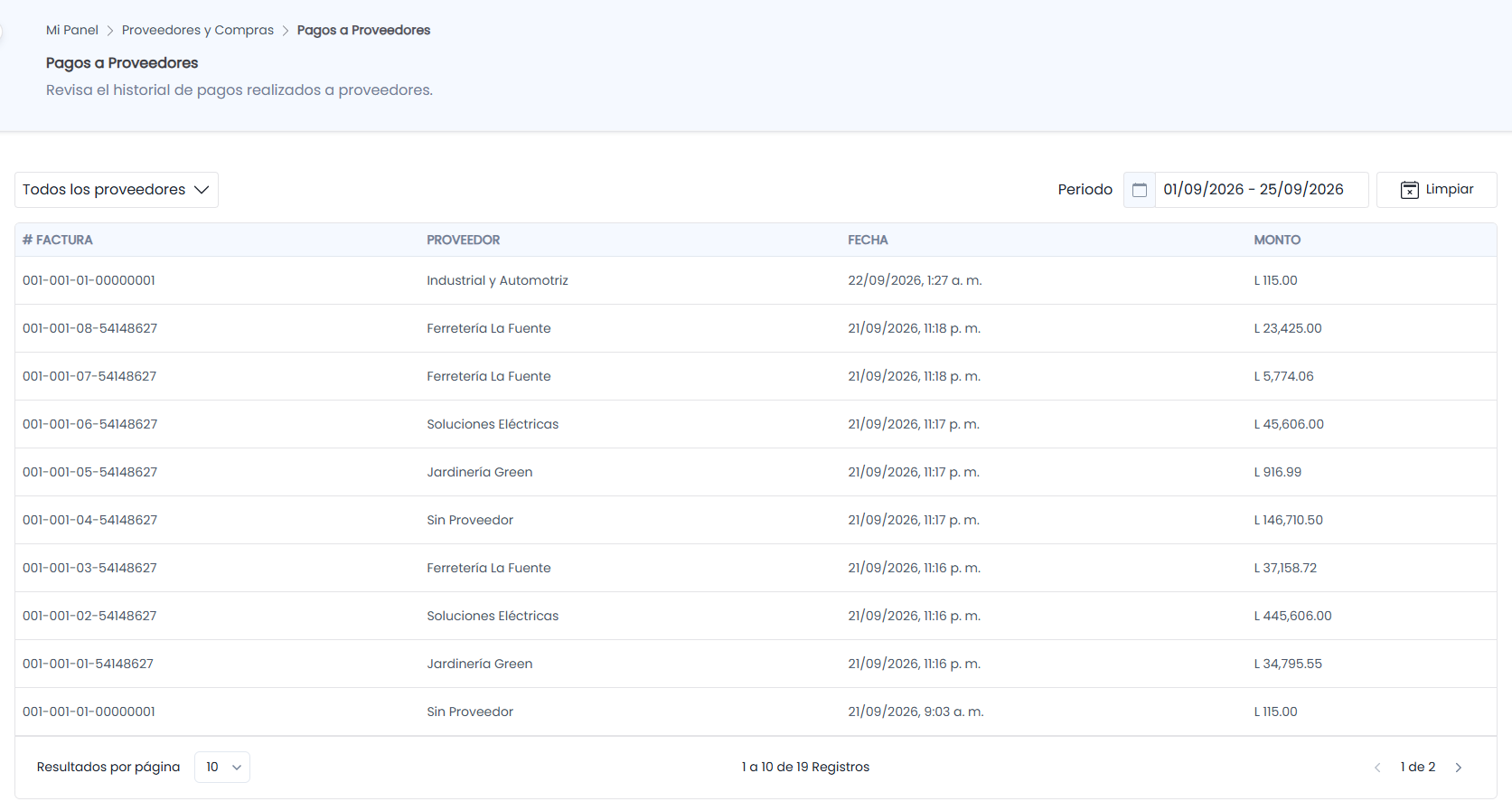Click the 1 de 2 page indicator
The image size is (1512, 811).
point(1418,768)
